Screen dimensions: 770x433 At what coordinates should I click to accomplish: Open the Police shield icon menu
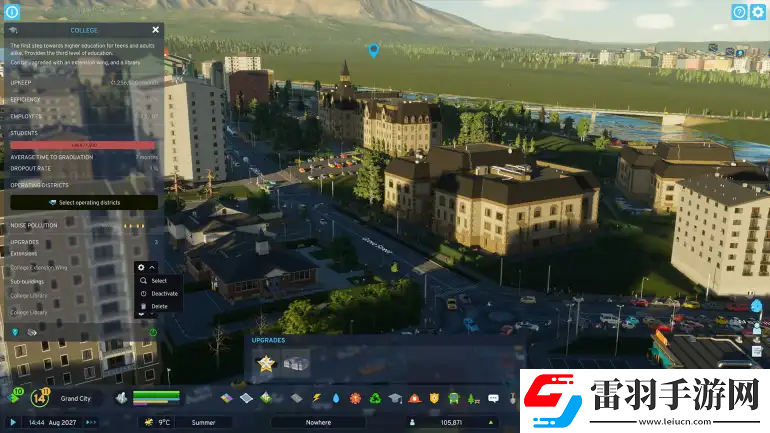click(434, 398)
